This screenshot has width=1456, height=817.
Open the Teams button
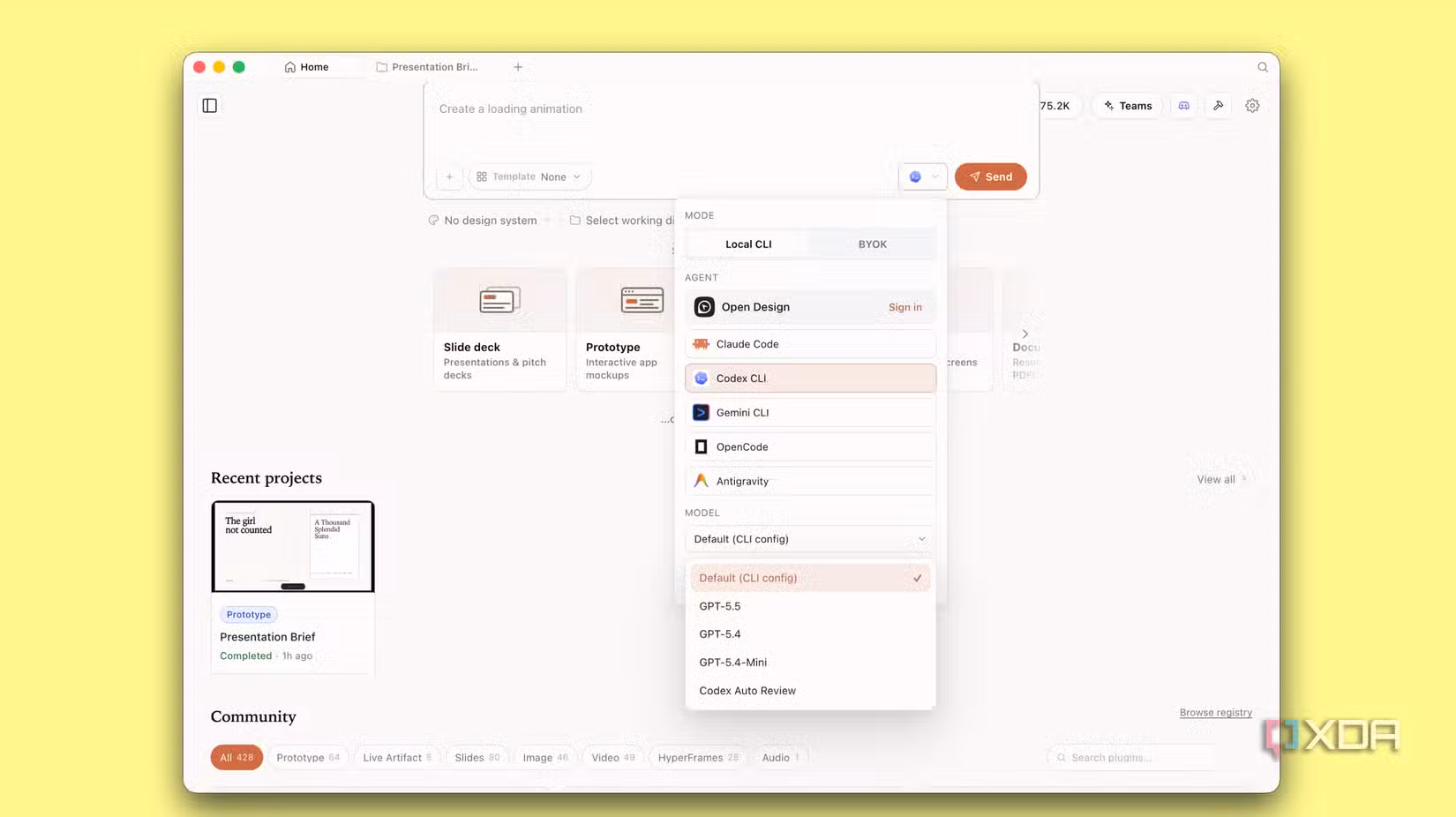(x=1128, y=106)
